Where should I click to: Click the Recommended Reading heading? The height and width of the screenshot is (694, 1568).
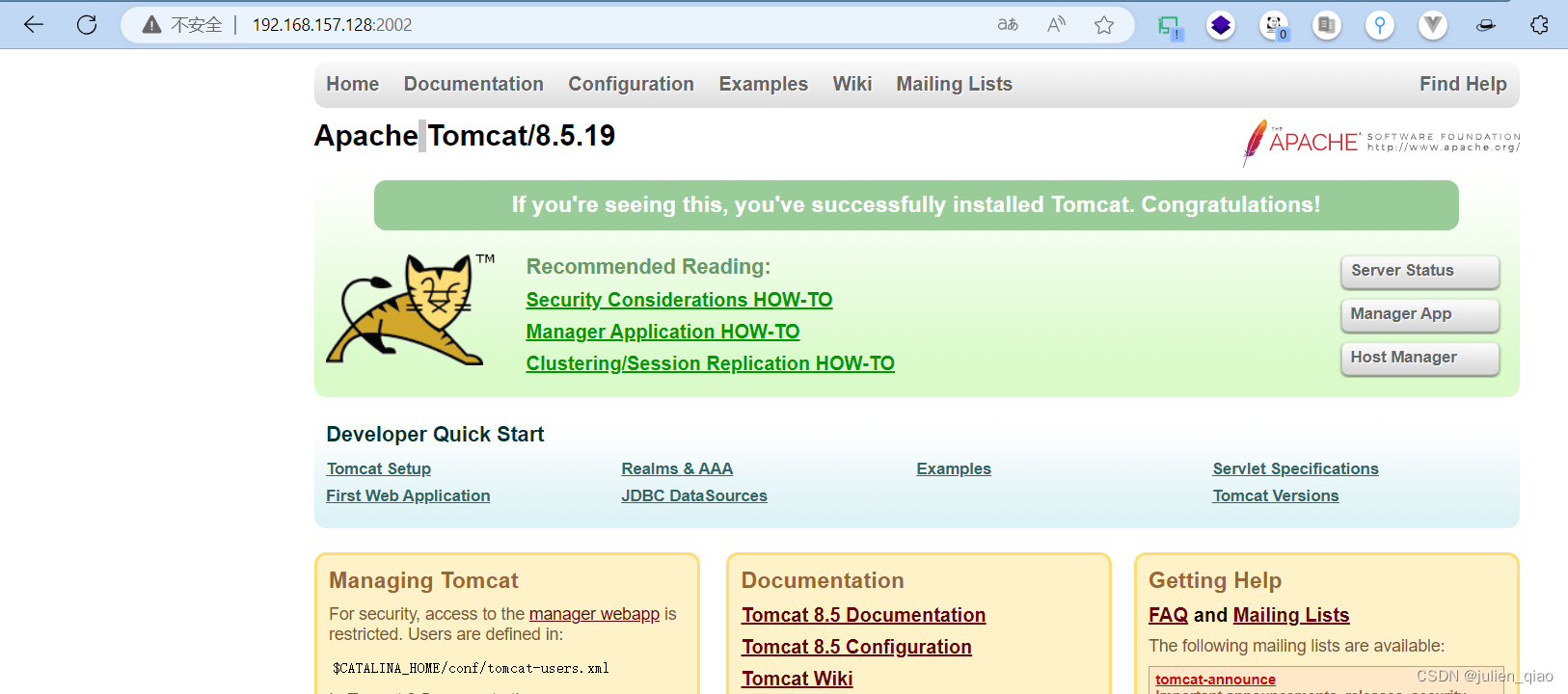tap(648, 266)
